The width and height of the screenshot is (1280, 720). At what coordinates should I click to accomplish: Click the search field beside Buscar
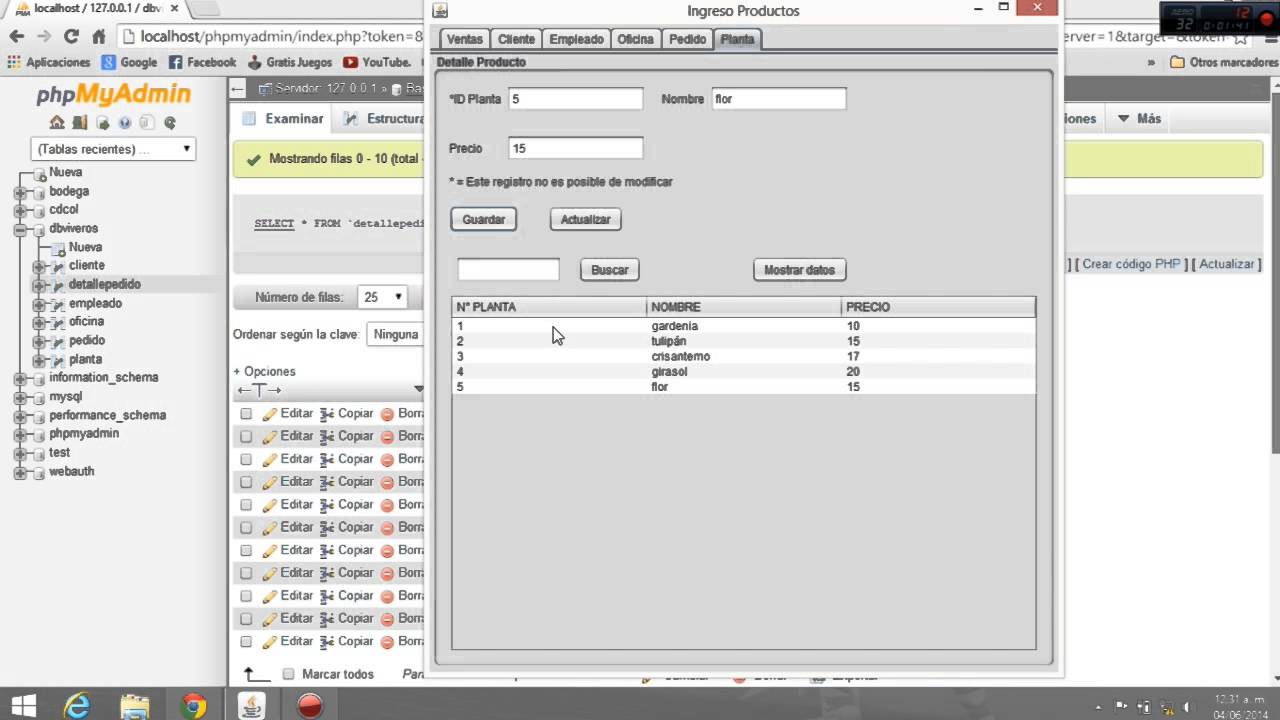coord(508,269)
